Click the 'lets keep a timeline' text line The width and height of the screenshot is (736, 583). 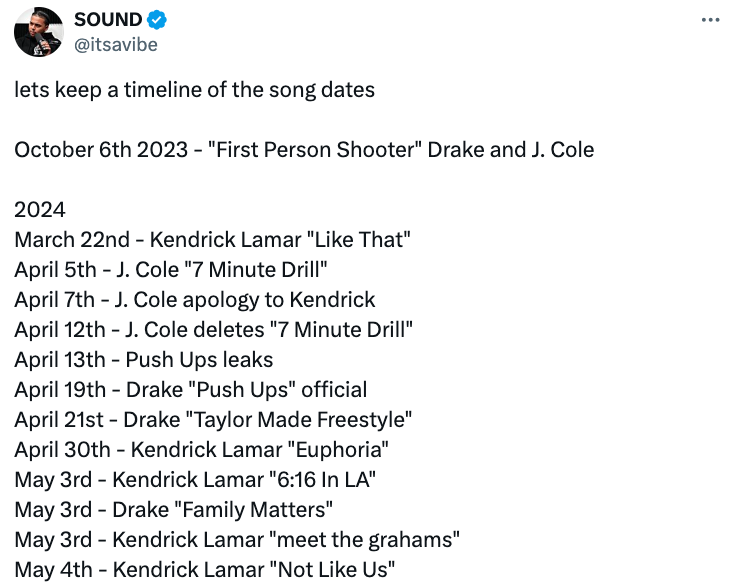point(194,90)
